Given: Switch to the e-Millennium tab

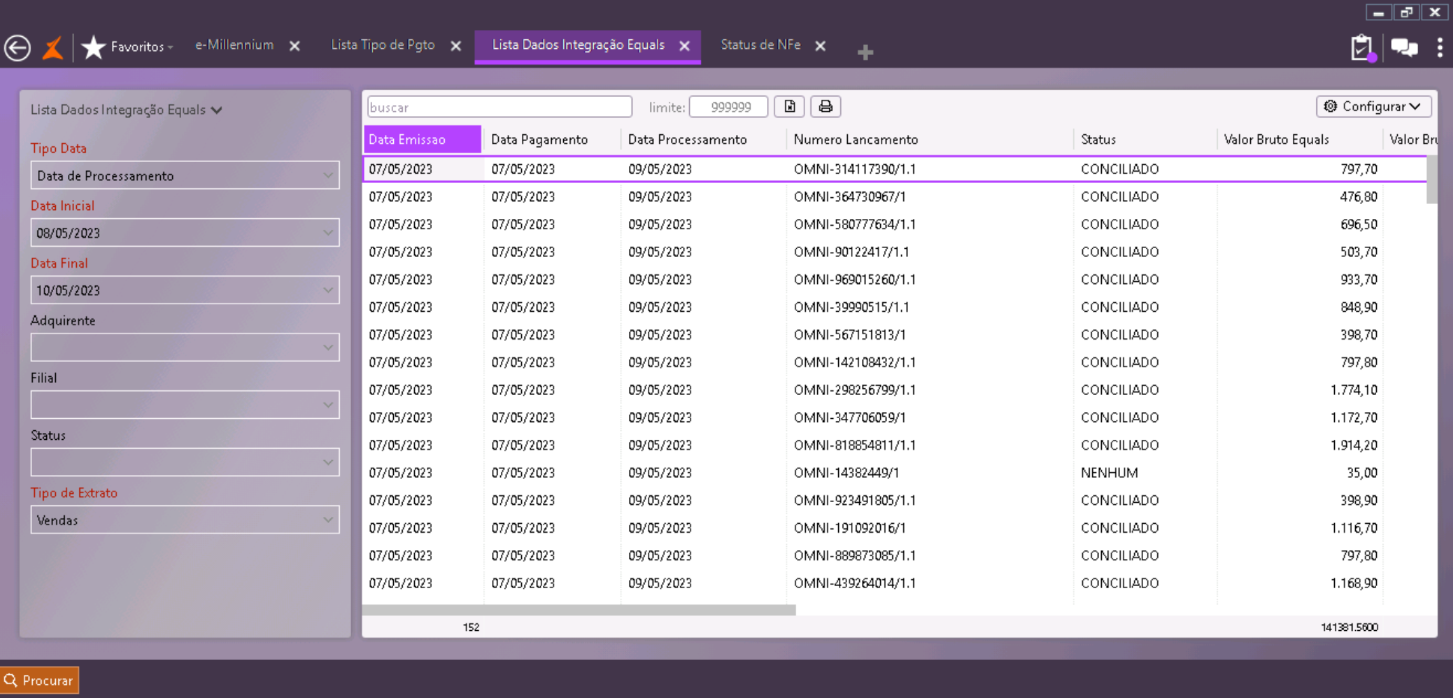Looking at the screenshot, I should [x=234, y=45].
